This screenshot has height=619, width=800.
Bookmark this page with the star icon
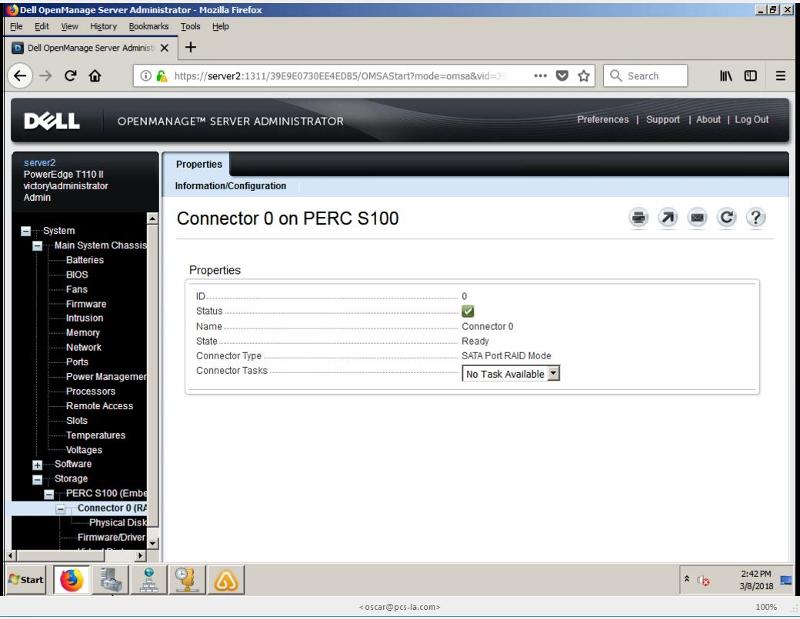tap(584, 76)
